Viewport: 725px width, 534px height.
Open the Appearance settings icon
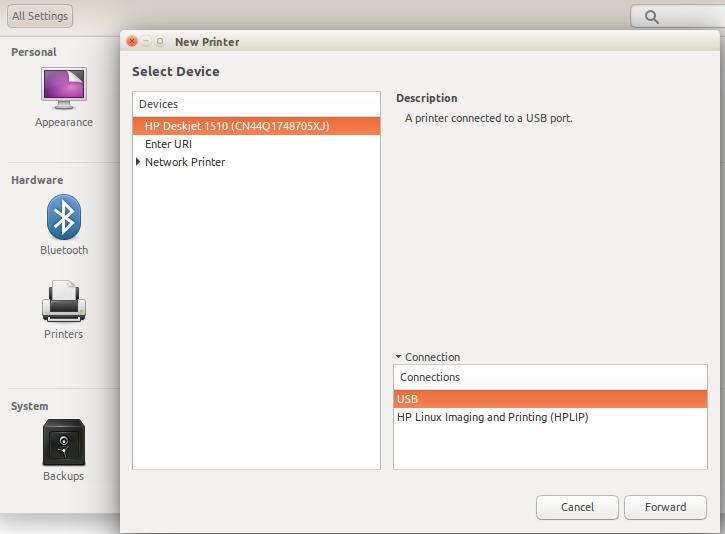(64, 88)
